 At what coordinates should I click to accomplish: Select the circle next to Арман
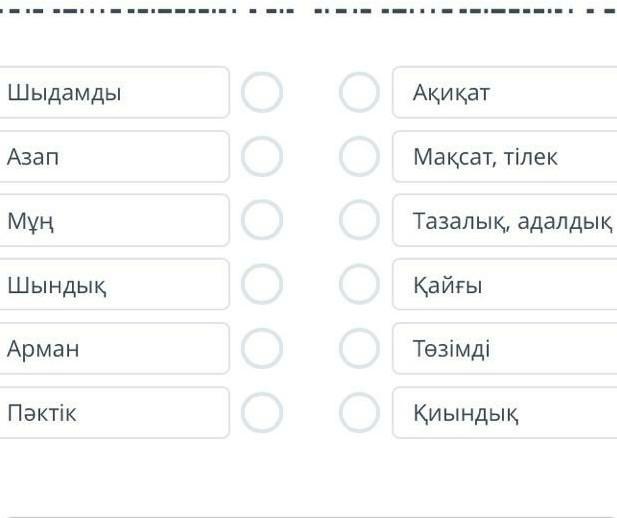262,349
